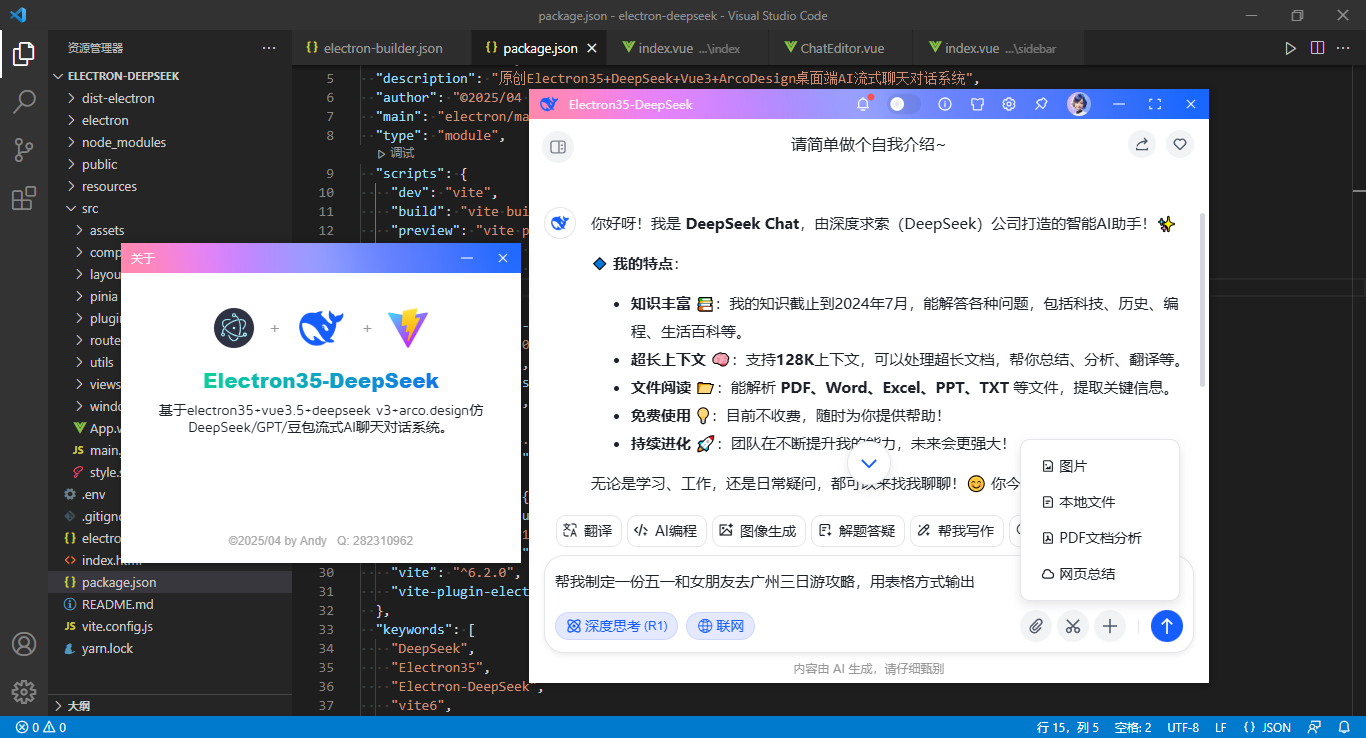The height and width of the screenshot is (738, 1366).
Task: Expand the resources folder
Action: pos(170,186)
